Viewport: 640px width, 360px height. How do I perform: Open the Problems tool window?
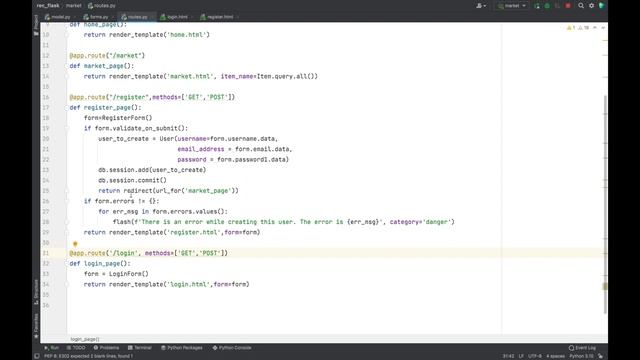(x=106, y=348)
